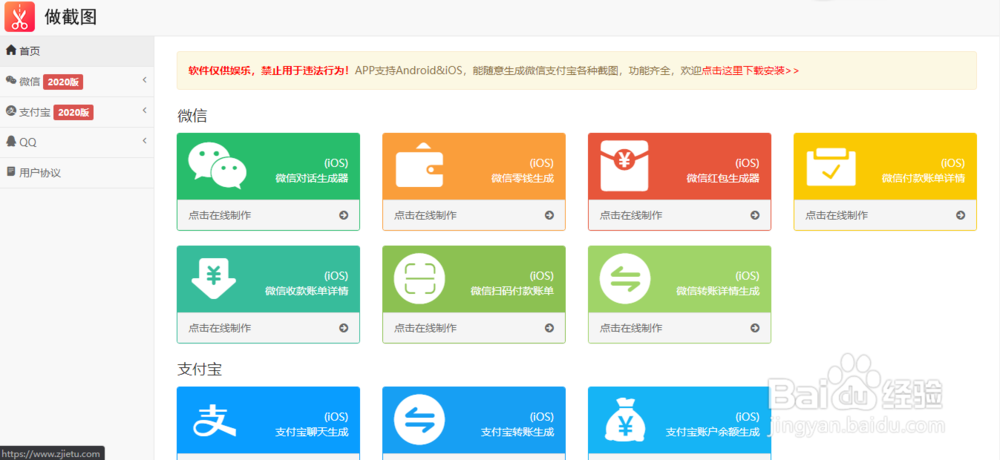Click the transfer arrows icon on 微信转账详情生成
The width and height of the screenshot is (1000, 460).
pos(625,279)
